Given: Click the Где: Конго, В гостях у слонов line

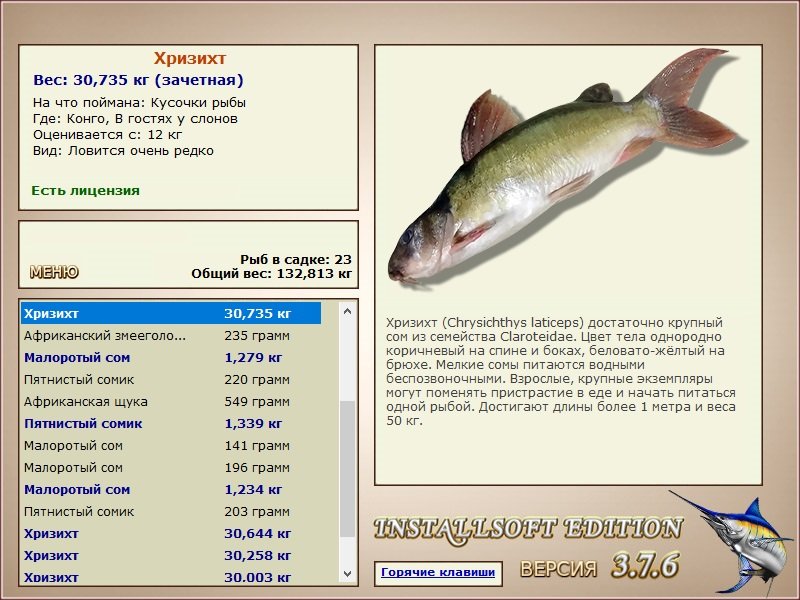Looking at the screenshot, I should (135, 119).
